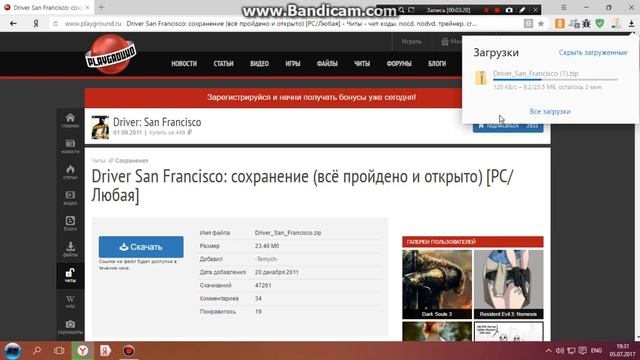Viewport: 640px width, 360px height.
Task: Open Файлы download icon in left sidebar
Action: (70, 249)
